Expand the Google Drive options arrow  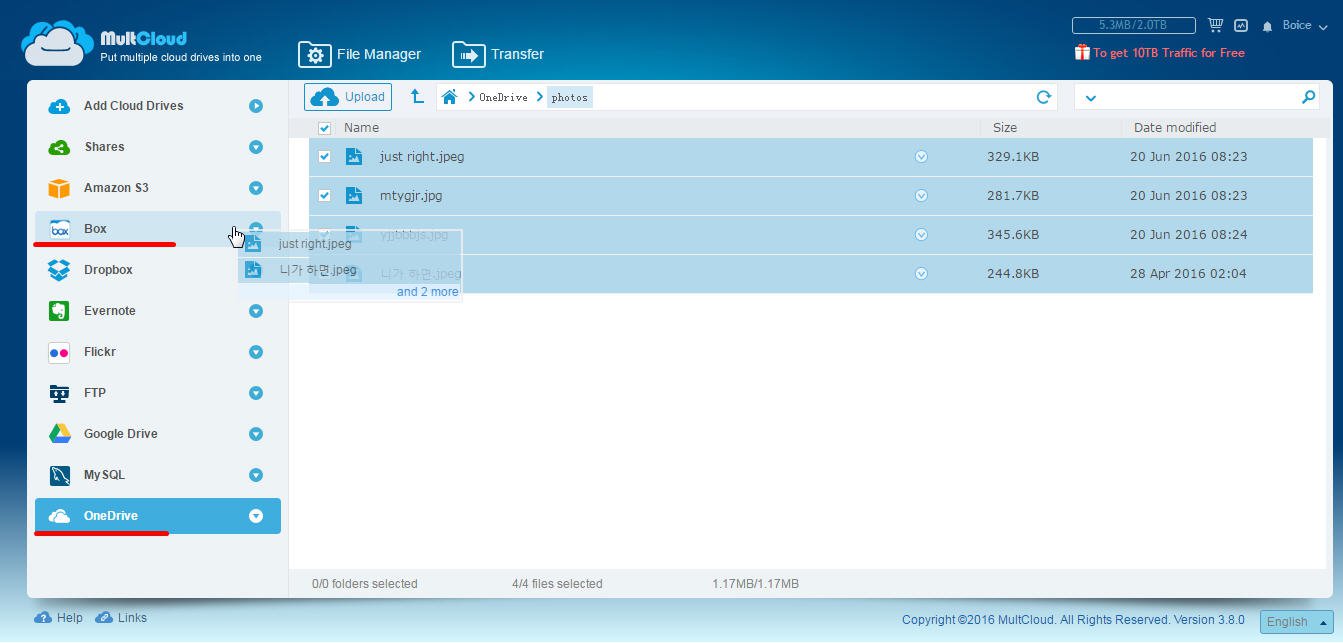(256, 434)
